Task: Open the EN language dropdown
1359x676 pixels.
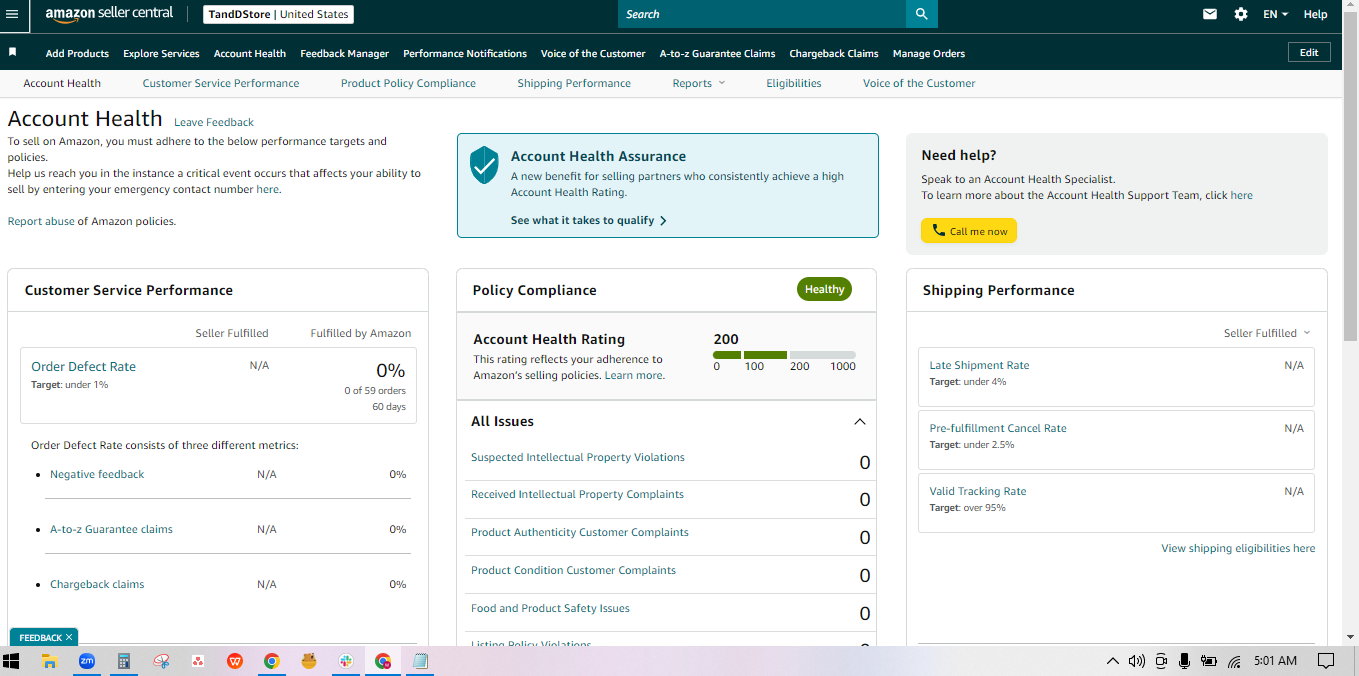Action: pyautogui.click(x=1275, y=14)
